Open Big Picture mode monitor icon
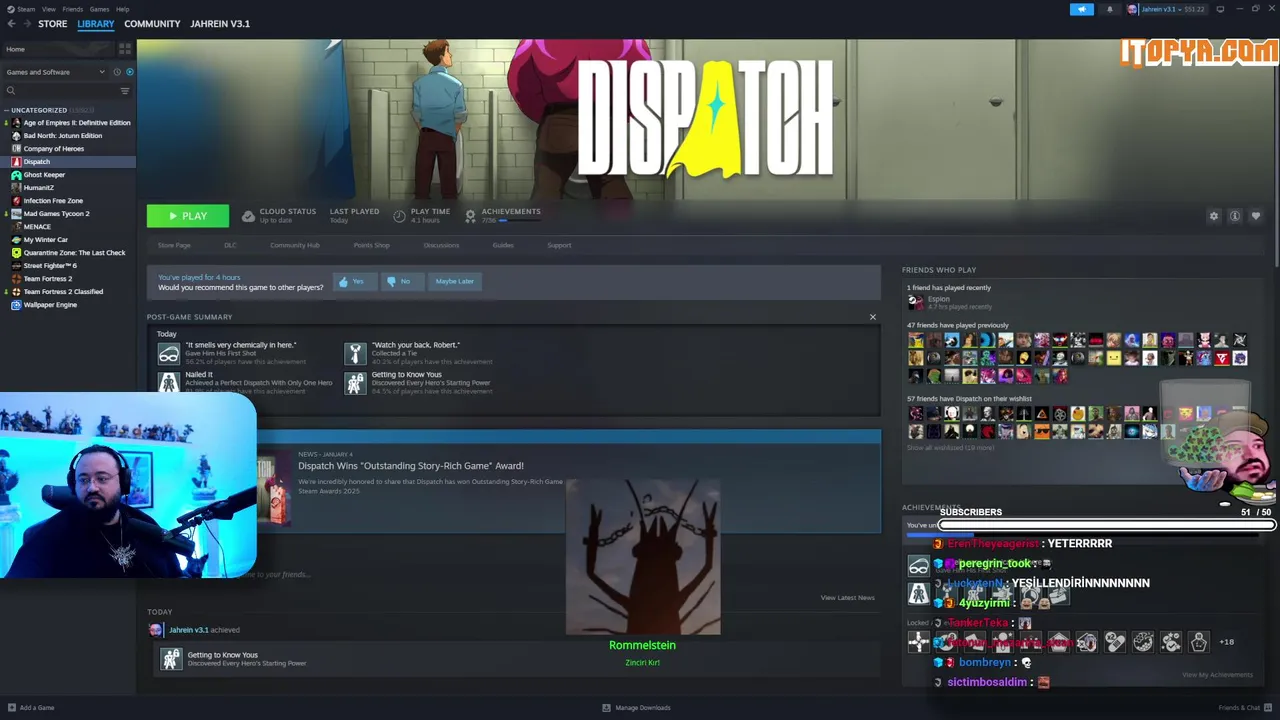This screenshot has width=1280, height=720. point(1220,9)
